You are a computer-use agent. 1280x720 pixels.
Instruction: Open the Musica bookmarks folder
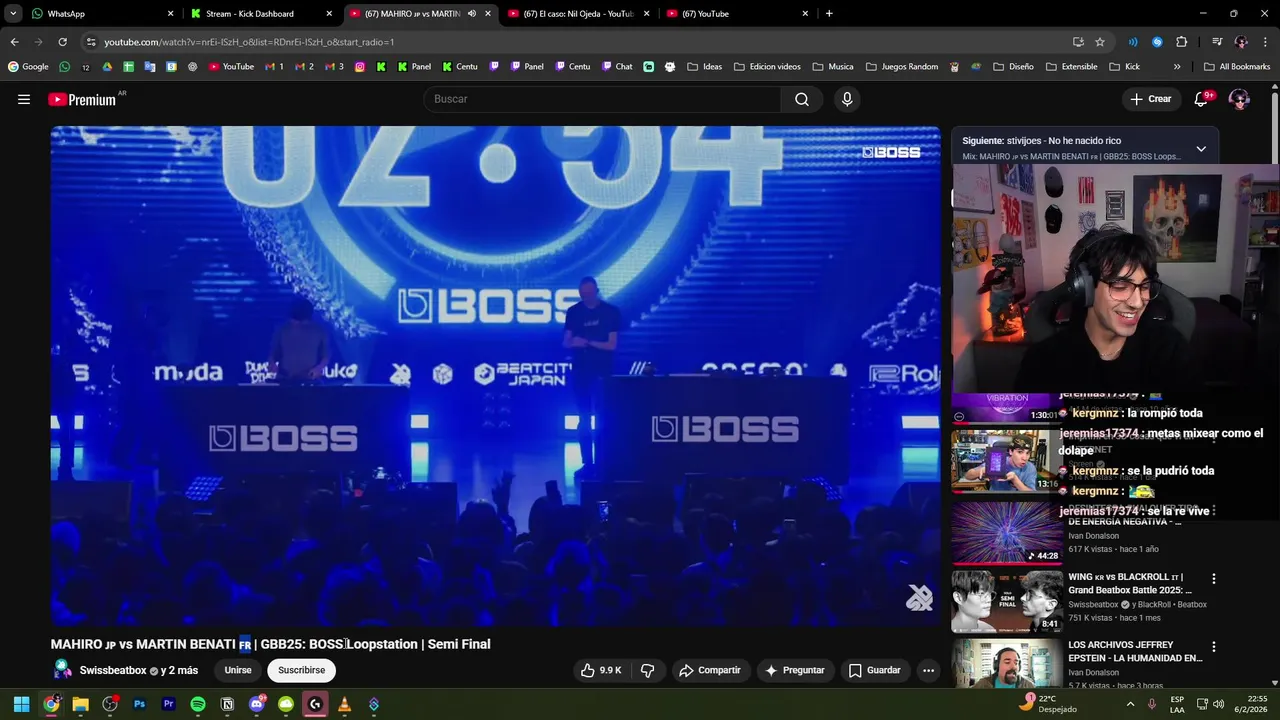(833, 67)
